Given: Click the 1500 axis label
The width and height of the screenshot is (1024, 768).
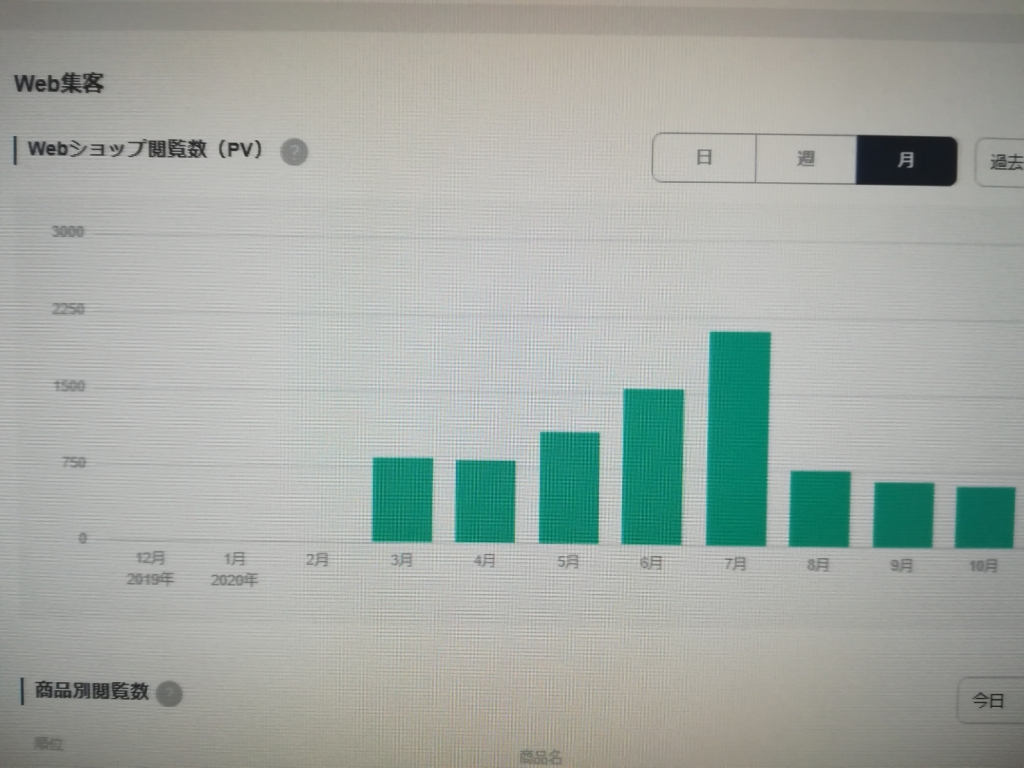Looking at the screenshot, I should pos(69,386).
